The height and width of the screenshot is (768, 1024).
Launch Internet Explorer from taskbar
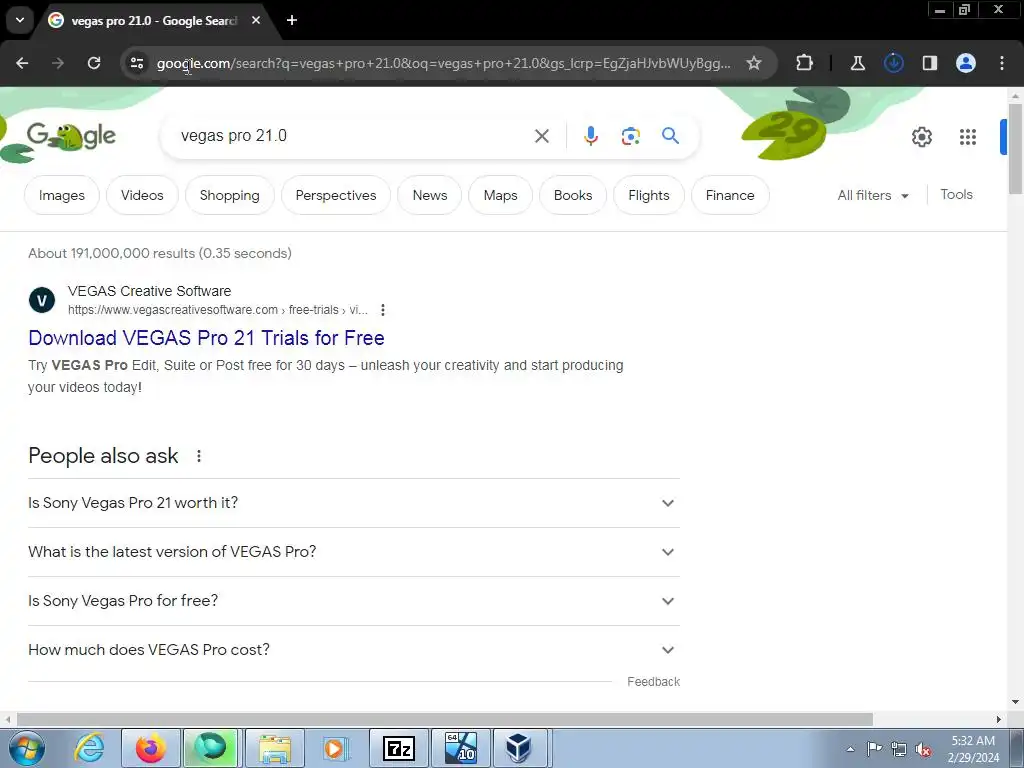click(x=88, y=748)
